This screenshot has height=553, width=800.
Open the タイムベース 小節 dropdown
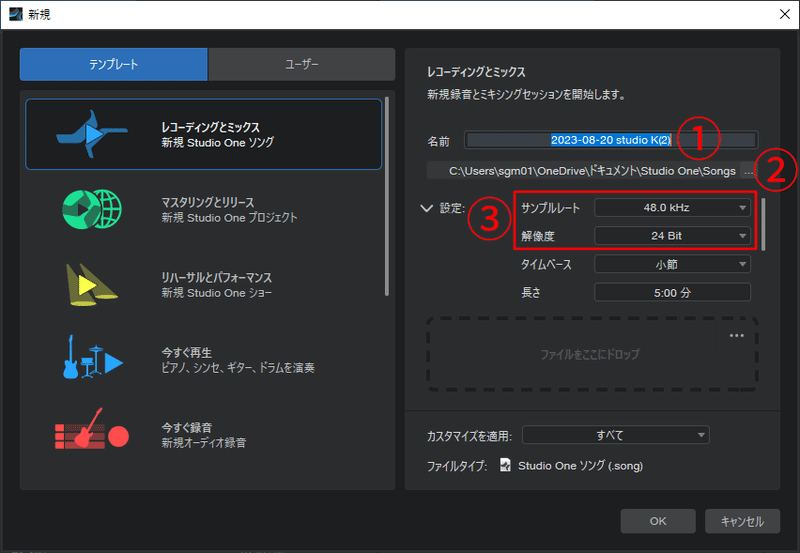[672, 264]
